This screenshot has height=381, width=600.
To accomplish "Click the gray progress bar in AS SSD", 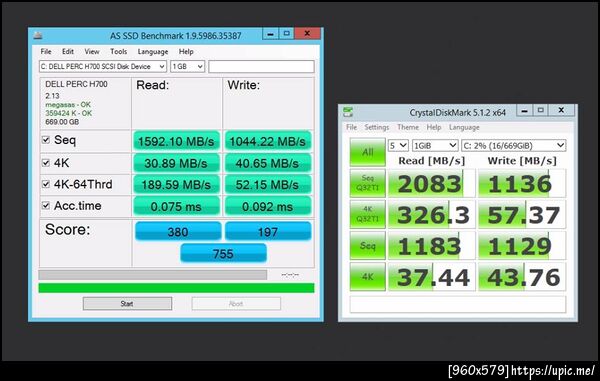I will pos(153,275).
